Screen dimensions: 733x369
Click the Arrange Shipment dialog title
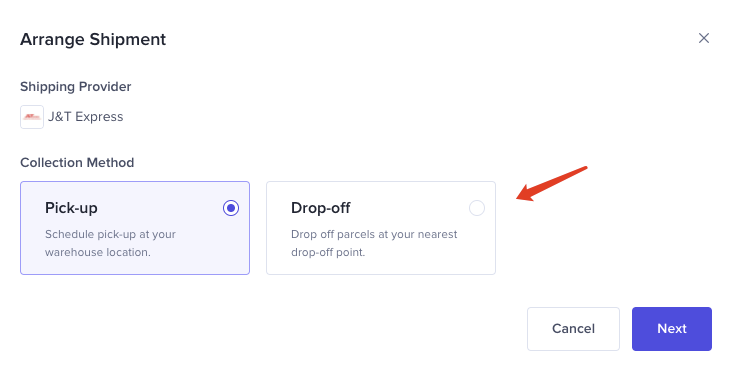[x=93, y=39]
